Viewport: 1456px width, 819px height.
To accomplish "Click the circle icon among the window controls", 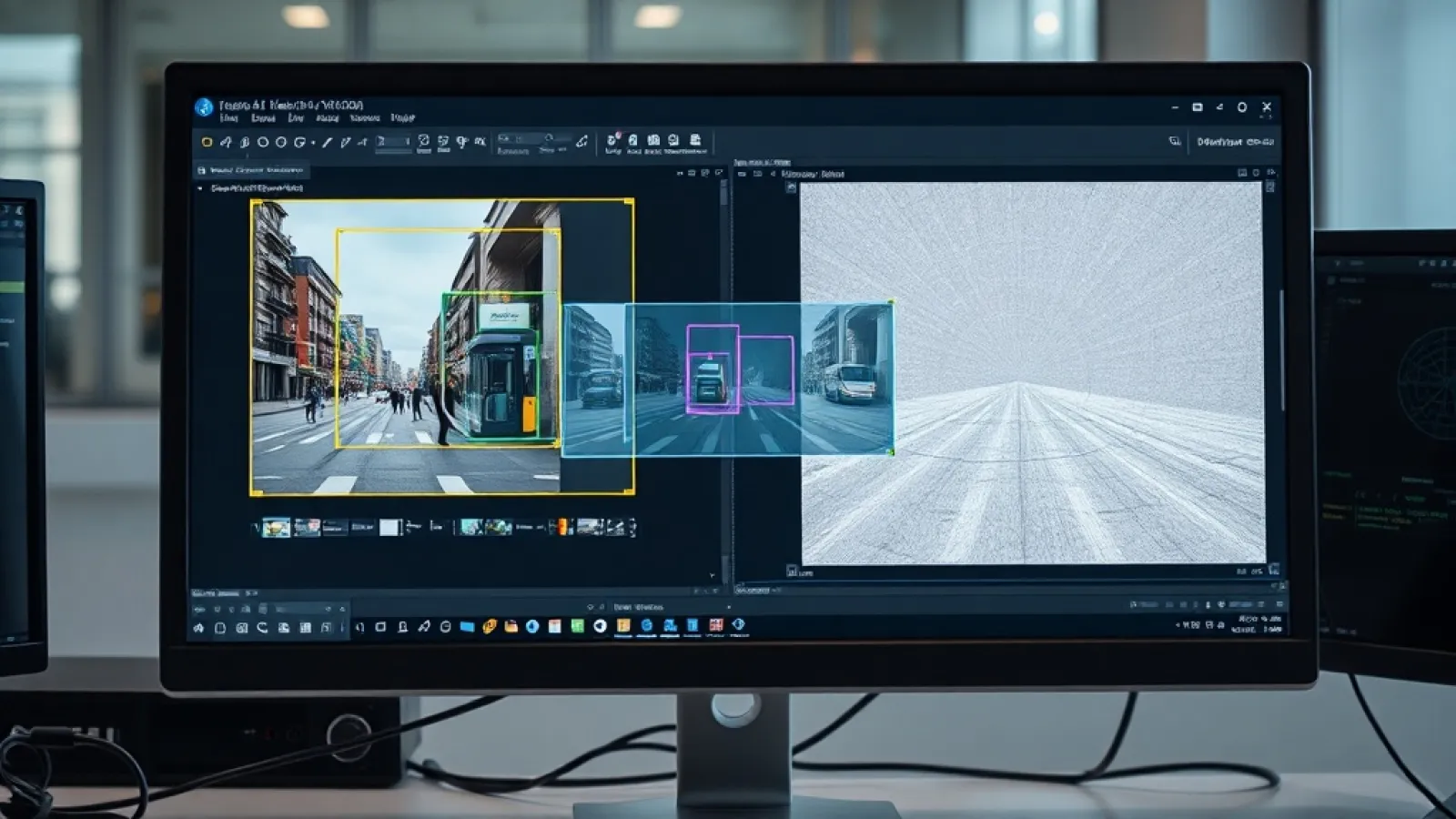I will [1242, 107].
